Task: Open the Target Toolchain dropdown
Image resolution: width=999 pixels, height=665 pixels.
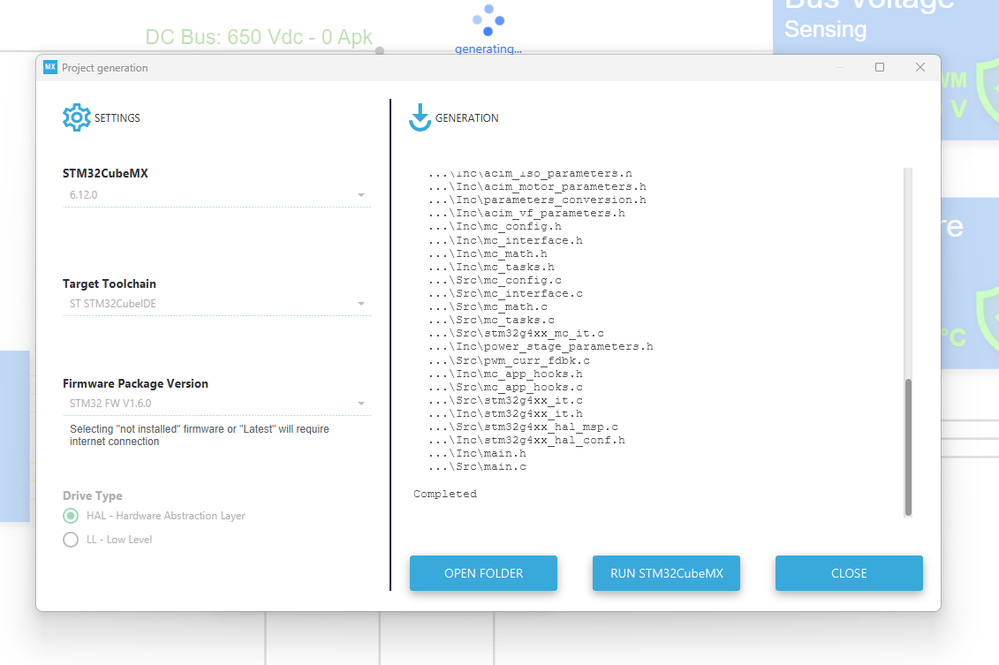Action: [361, 304]
